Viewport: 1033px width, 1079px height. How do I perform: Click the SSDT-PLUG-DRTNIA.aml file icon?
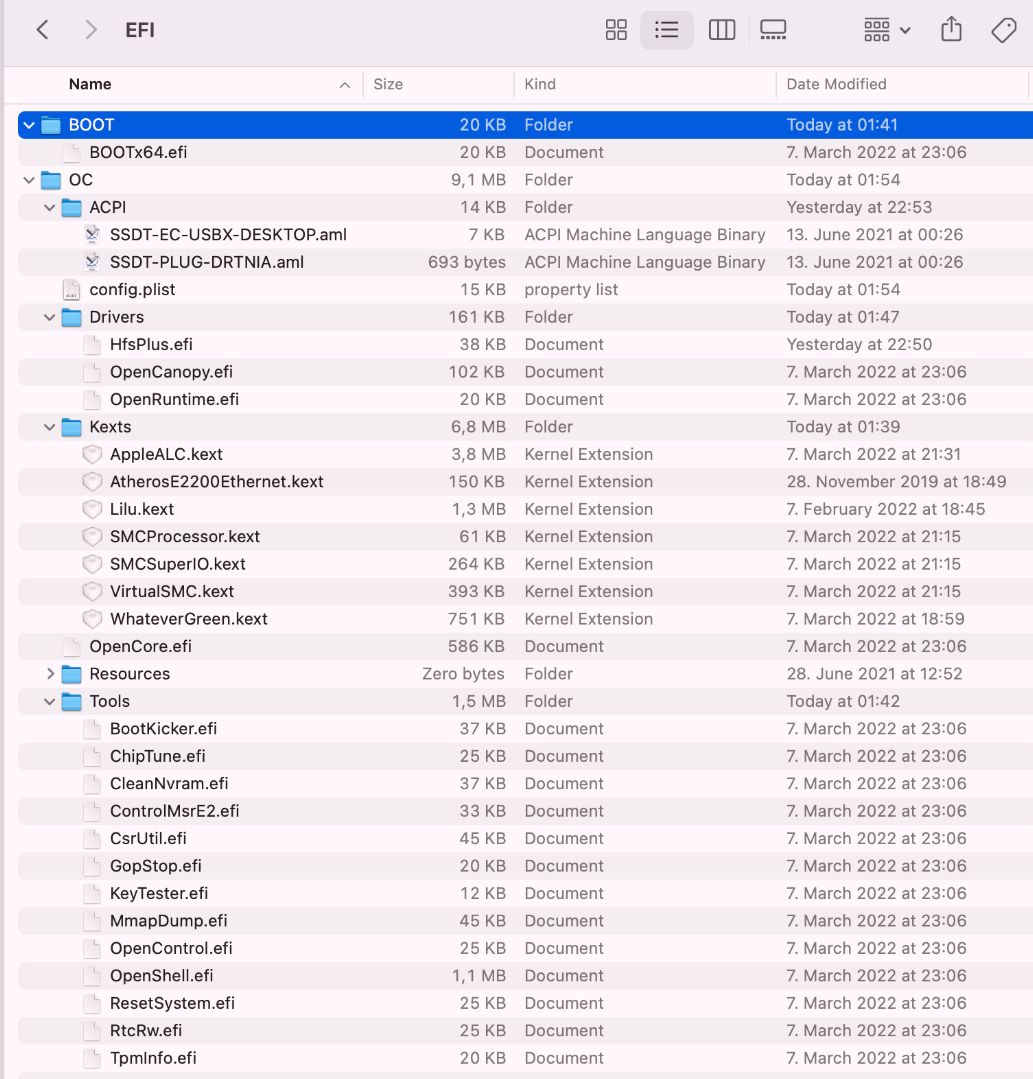point(92,262)
